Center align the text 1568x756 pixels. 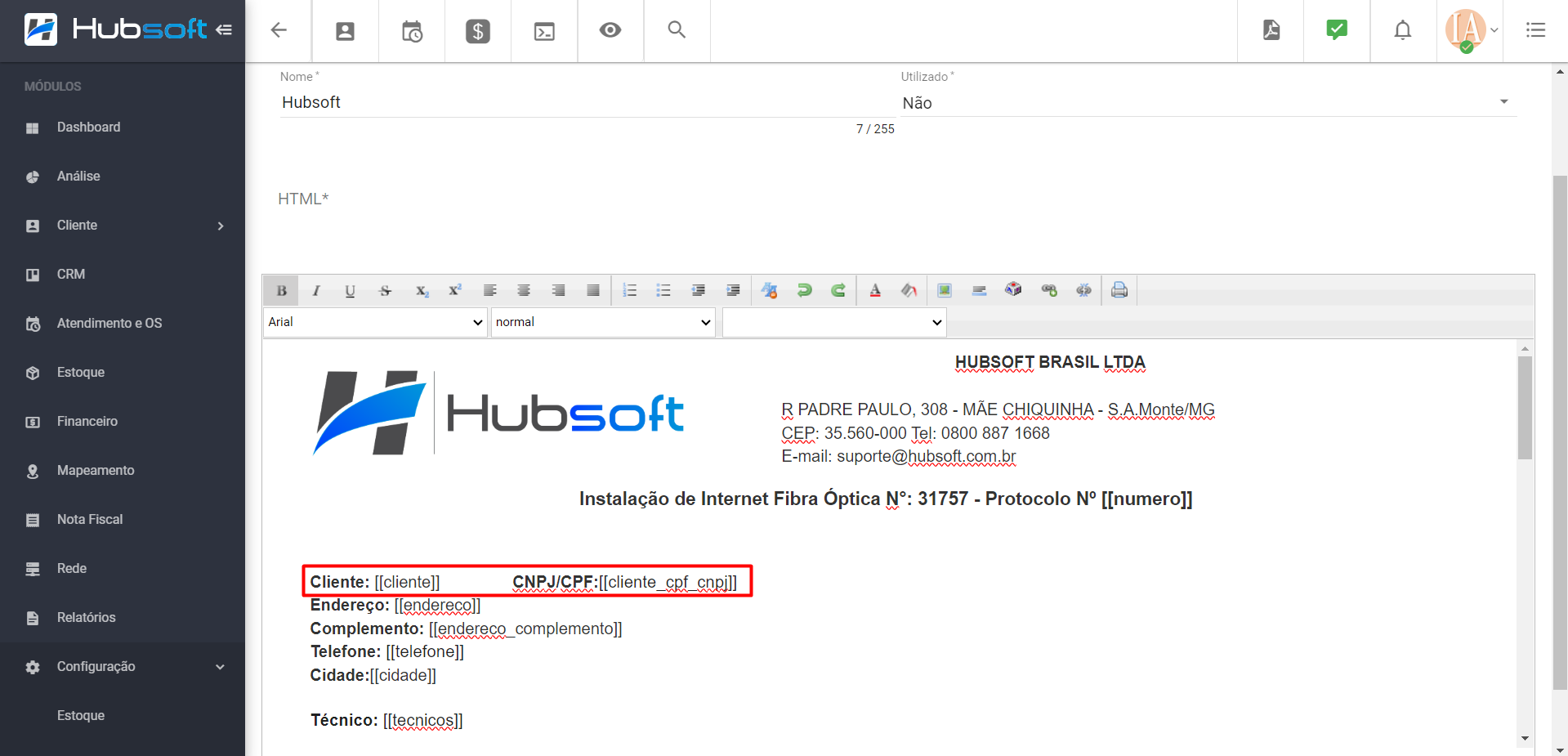point(524,290)
